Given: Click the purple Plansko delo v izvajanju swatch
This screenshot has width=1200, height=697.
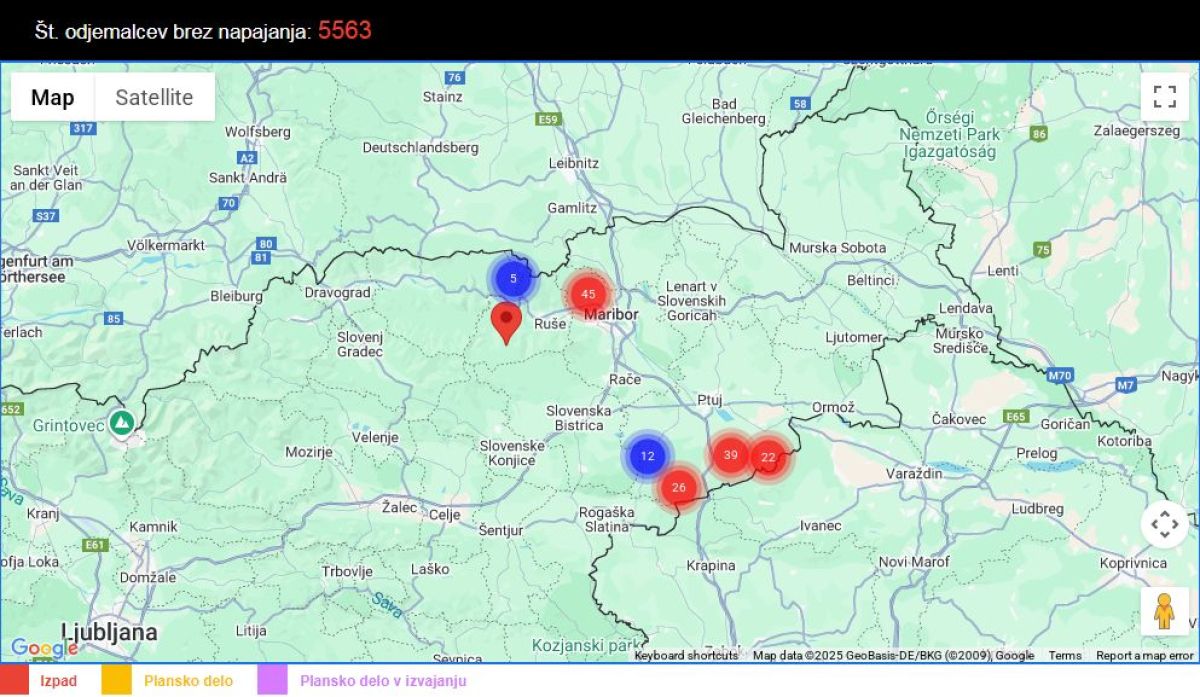Looking at the screenshot, I should 272,681.
